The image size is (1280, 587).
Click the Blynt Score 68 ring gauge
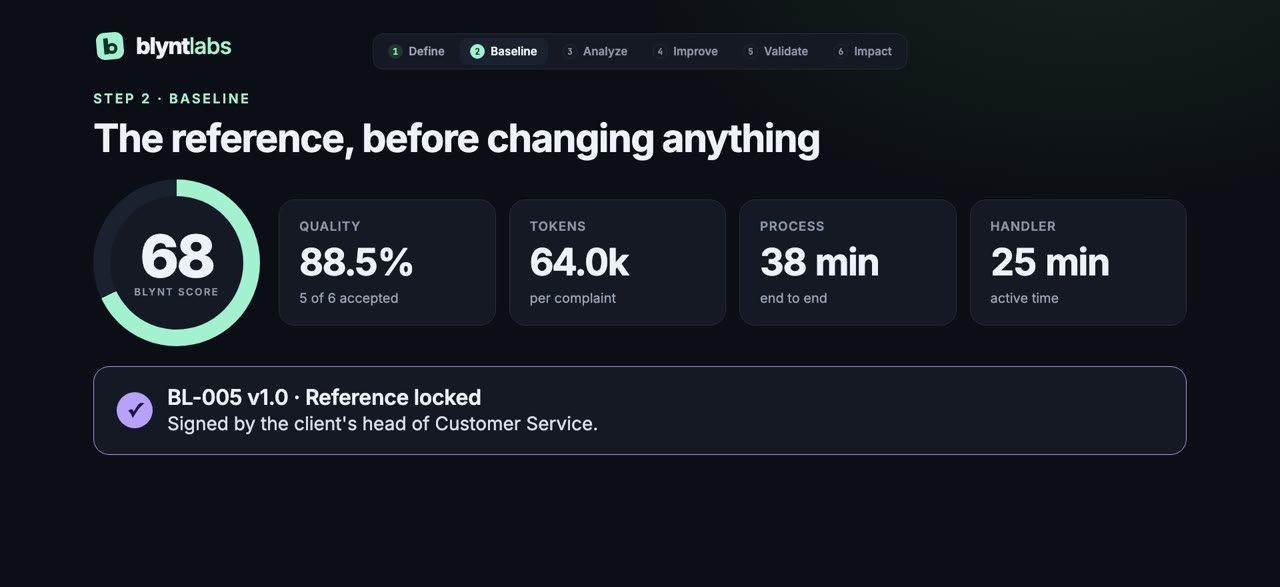177,263
